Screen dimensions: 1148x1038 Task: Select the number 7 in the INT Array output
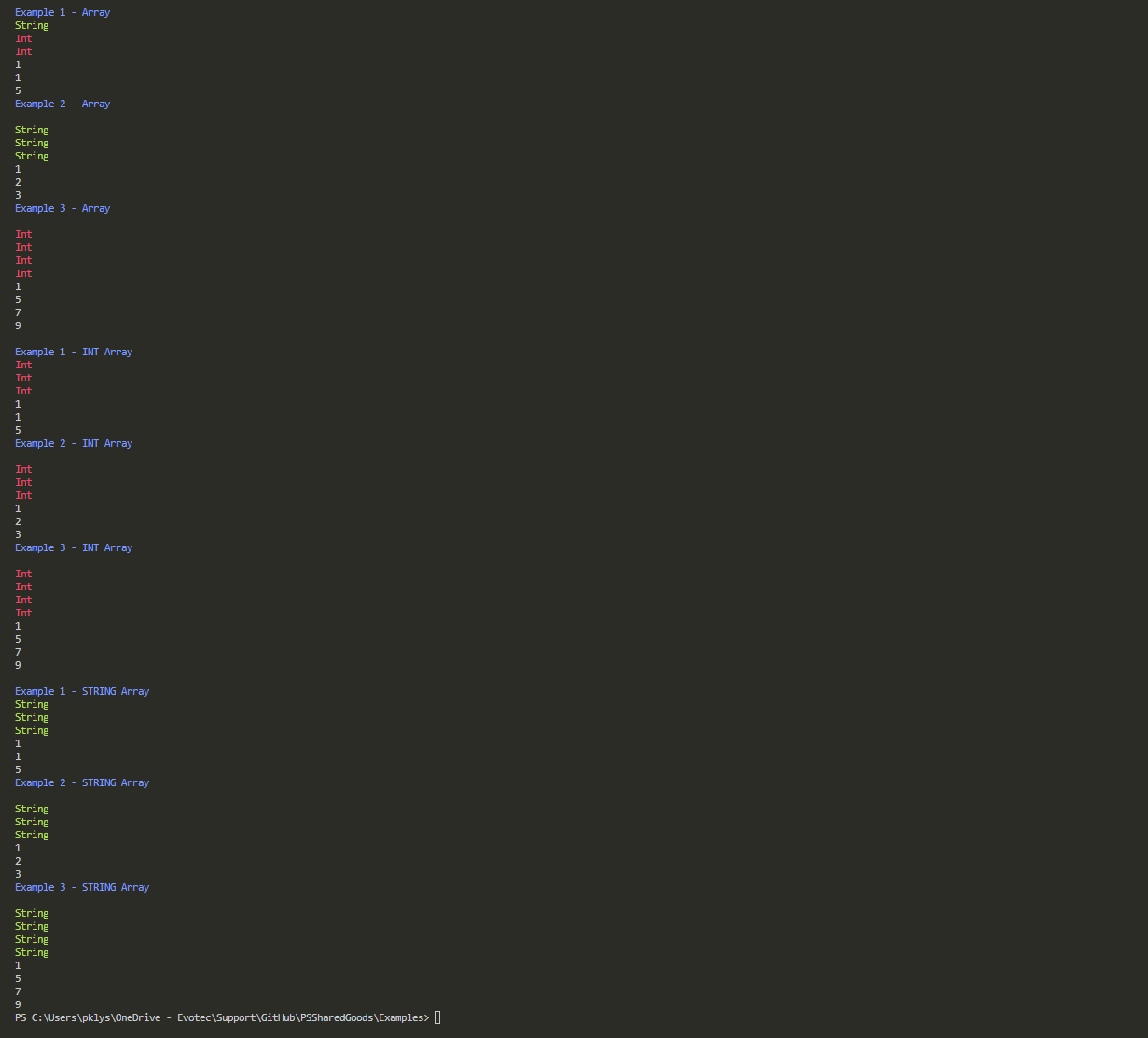point(17,651)
